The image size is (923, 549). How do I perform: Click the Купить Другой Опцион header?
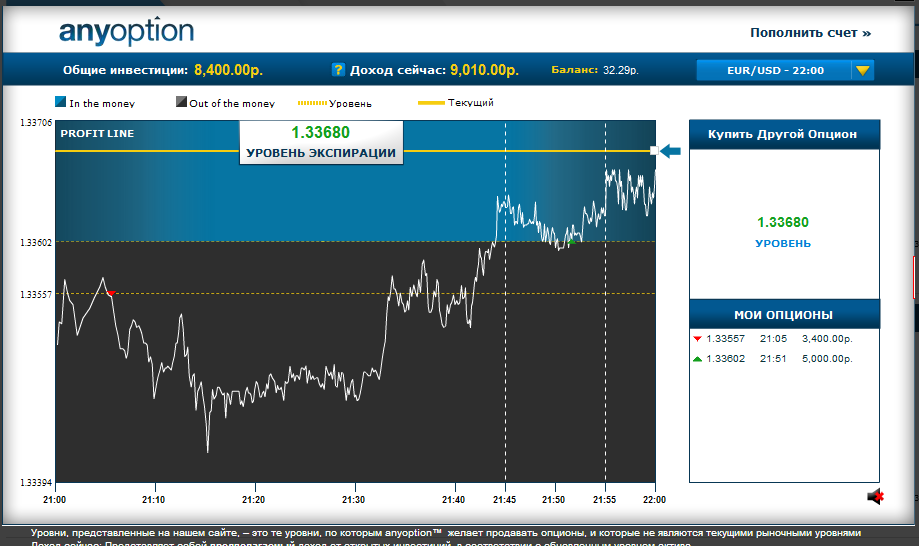[784, 134]
